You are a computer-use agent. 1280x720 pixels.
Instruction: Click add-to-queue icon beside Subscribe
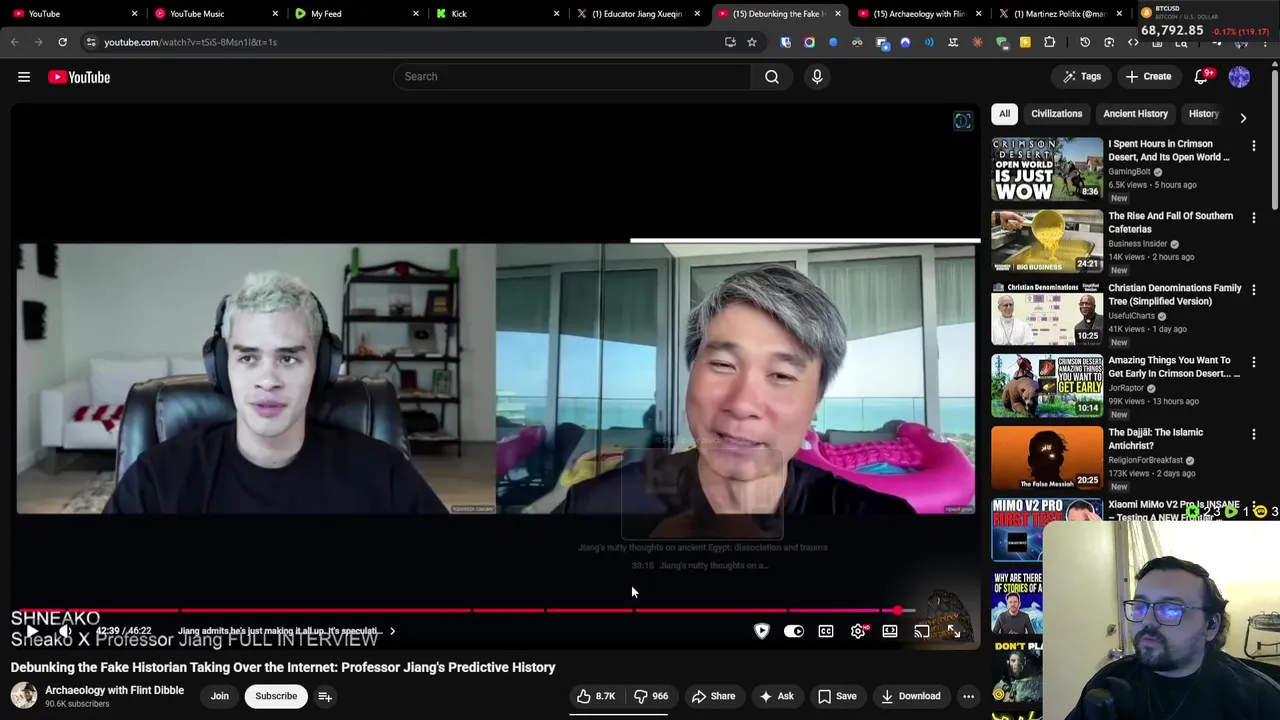coord(325,696)
